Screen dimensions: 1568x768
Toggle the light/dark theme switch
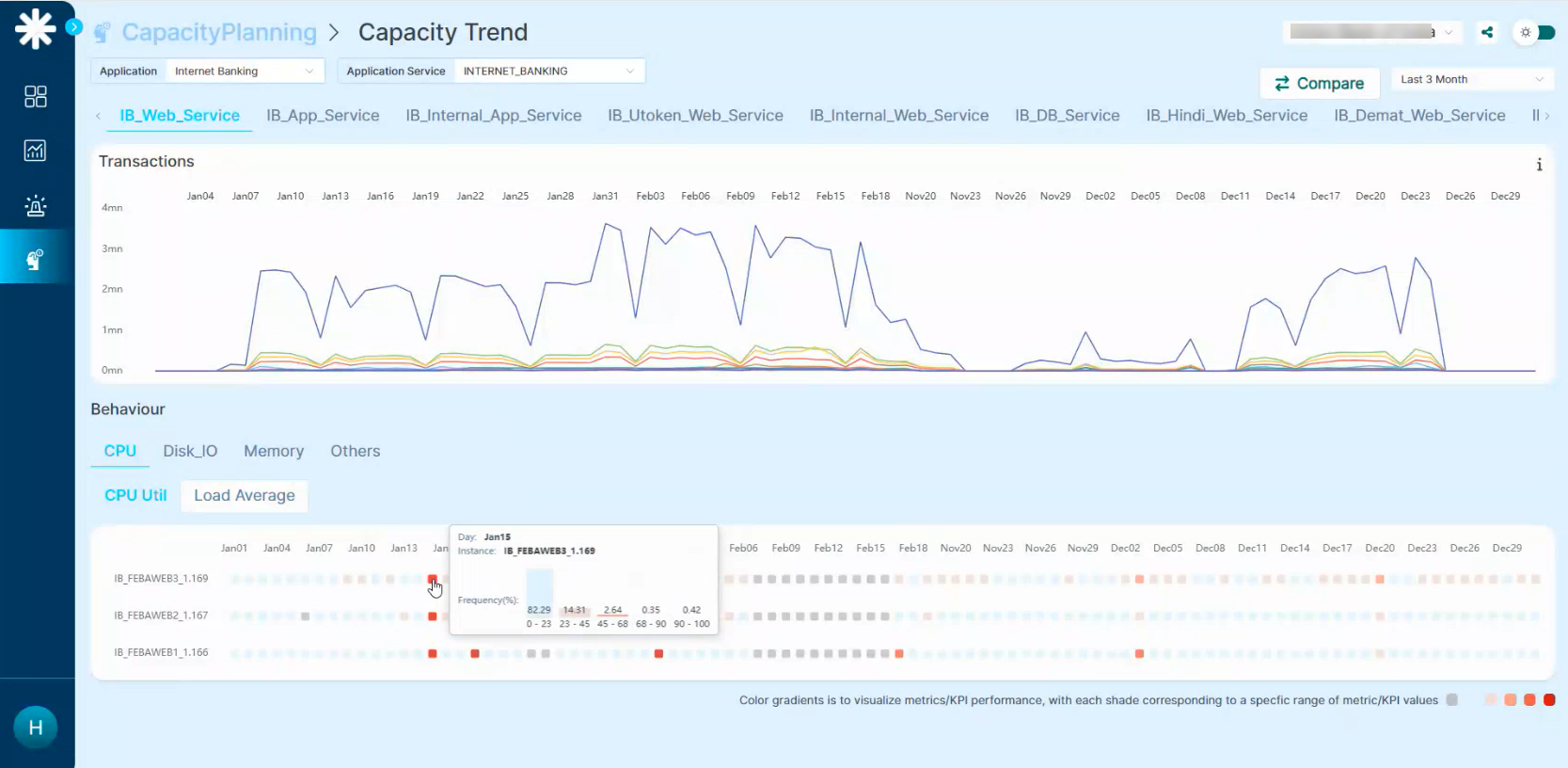click(1535, 32)
